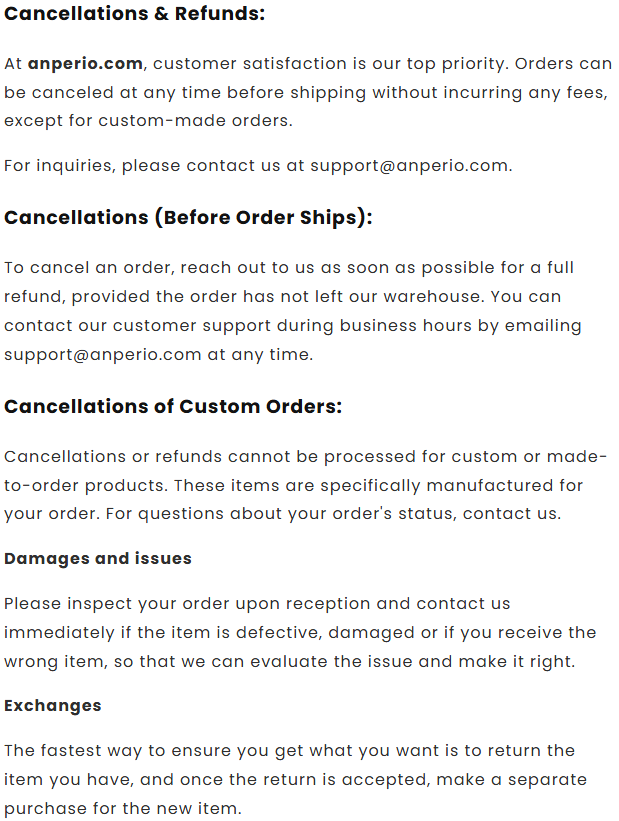This screenshot has height=821, width=619.
Task: Click the 'Cancellations & Refunds:' heading
Action: [x=135, y=15]
